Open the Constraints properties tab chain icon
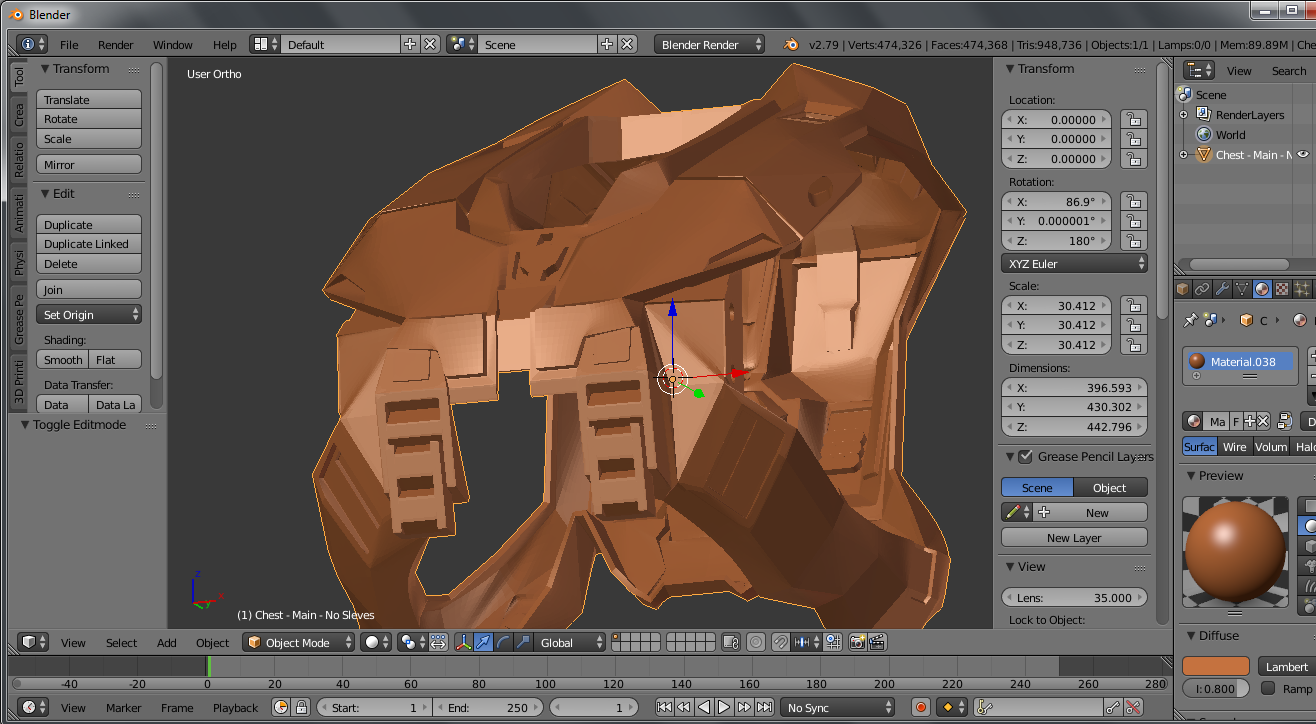The height and width of the screenshot is (724, 1316). pyautogui.click(x=1202, y=289)
